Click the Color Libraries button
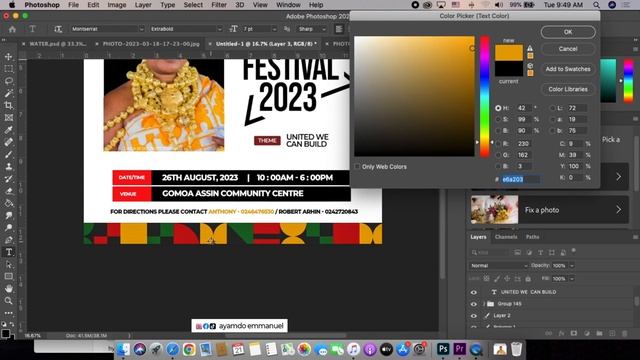Image resolution: width=640 pixels, height=360 pixels. pyautogui.click(x=568, y=89)
